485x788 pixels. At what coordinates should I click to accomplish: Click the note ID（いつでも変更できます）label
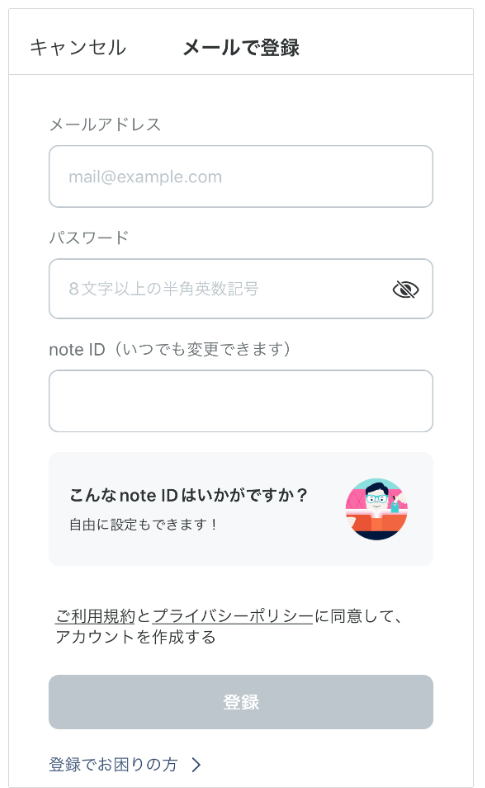tap(170, 349)
